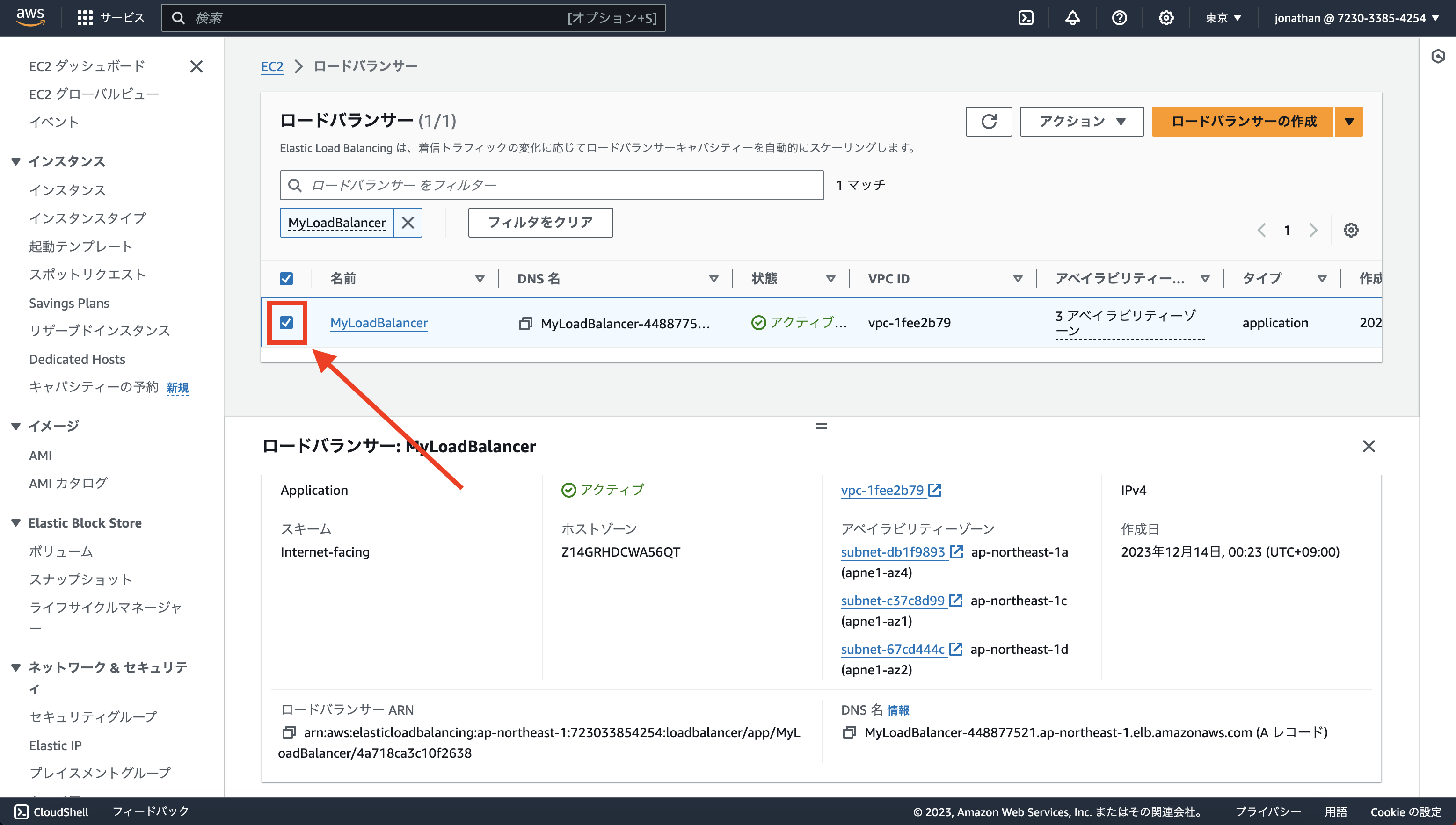Image resolution: width=1456 pixels, height=825 pixels.
Task: Select the MyLoadBalancer row checkbox
Action: click(x=287, y=322)
